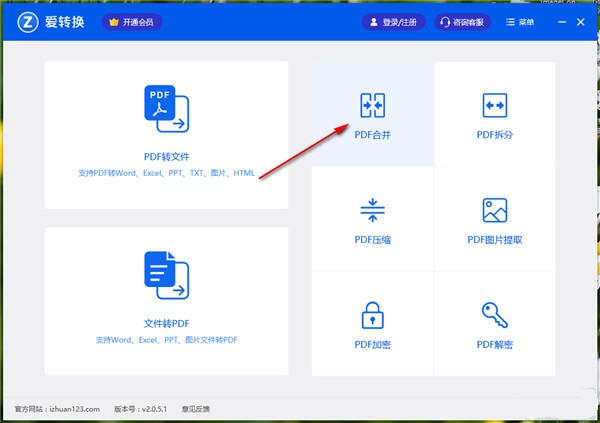Click the PDF解密 label

(495, 345)
